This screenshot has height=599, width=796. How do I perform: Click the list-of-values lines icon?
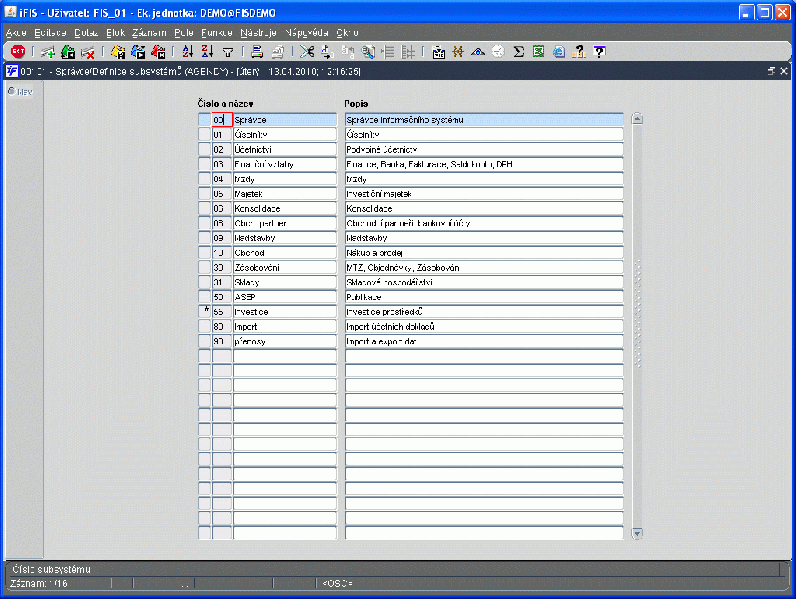[x=388, y=51]
